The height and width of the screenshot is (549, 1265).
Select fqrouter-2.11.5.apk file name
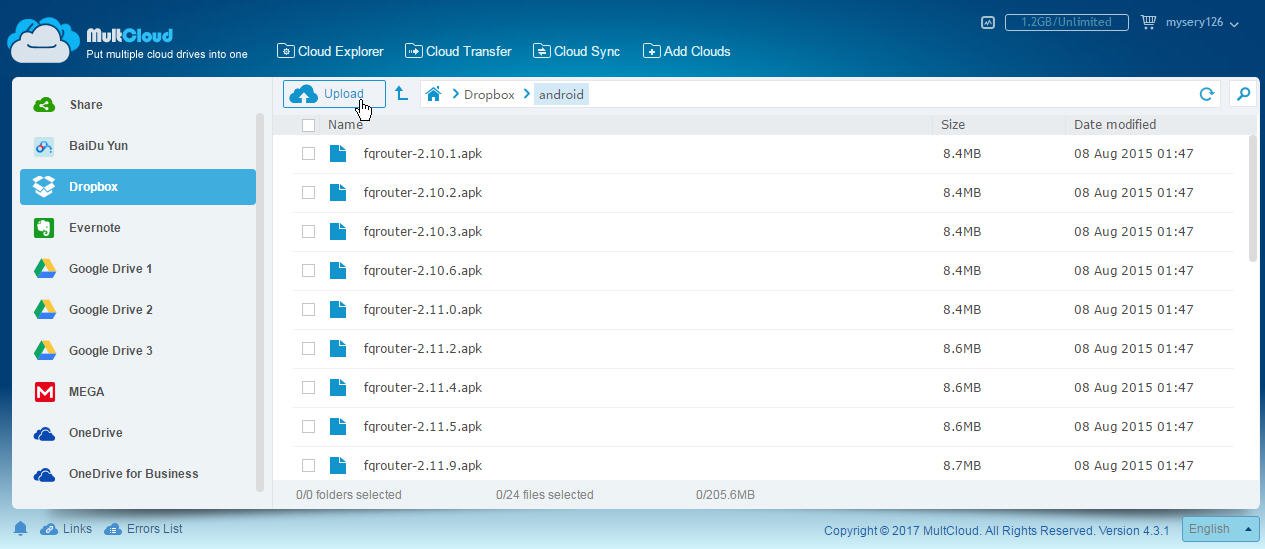(423, 426)
